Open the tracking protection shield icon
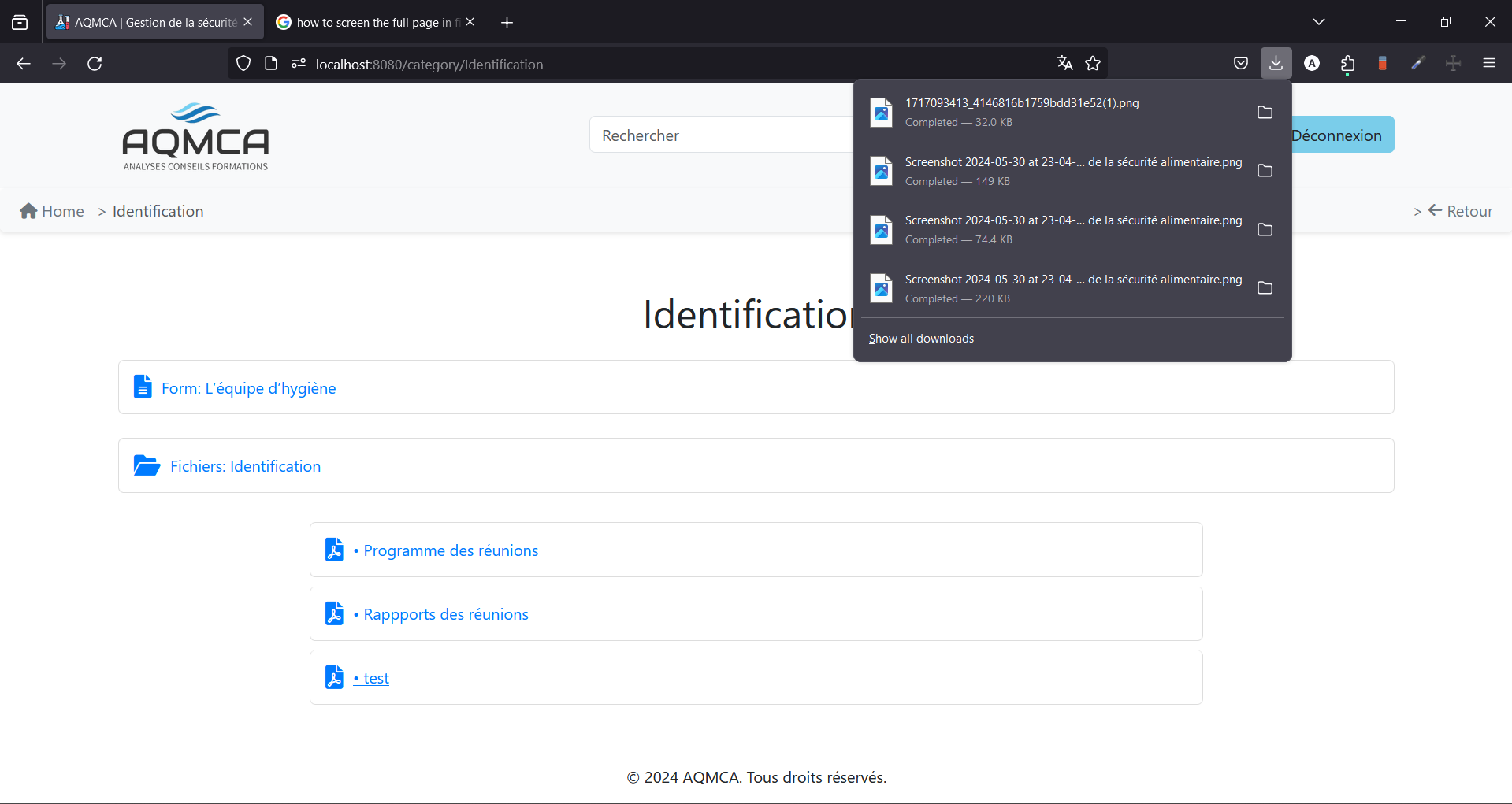This screenshot has height=804, width=1512. 243,64
